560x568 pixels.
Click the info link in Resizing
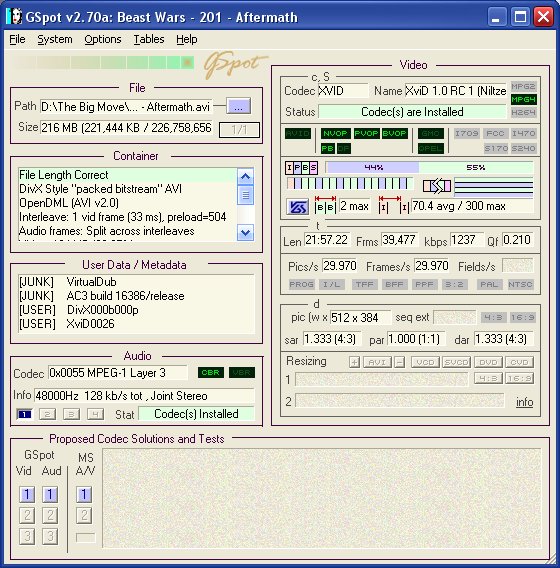(525, 402)
